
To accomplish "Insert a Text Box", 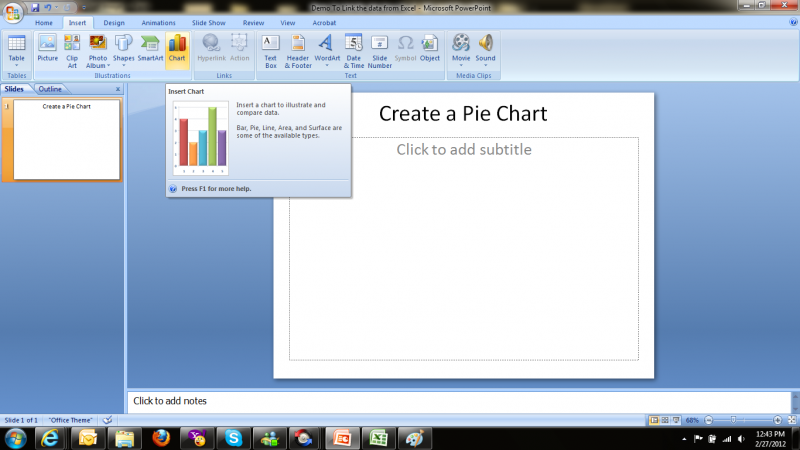I will 270,48.
